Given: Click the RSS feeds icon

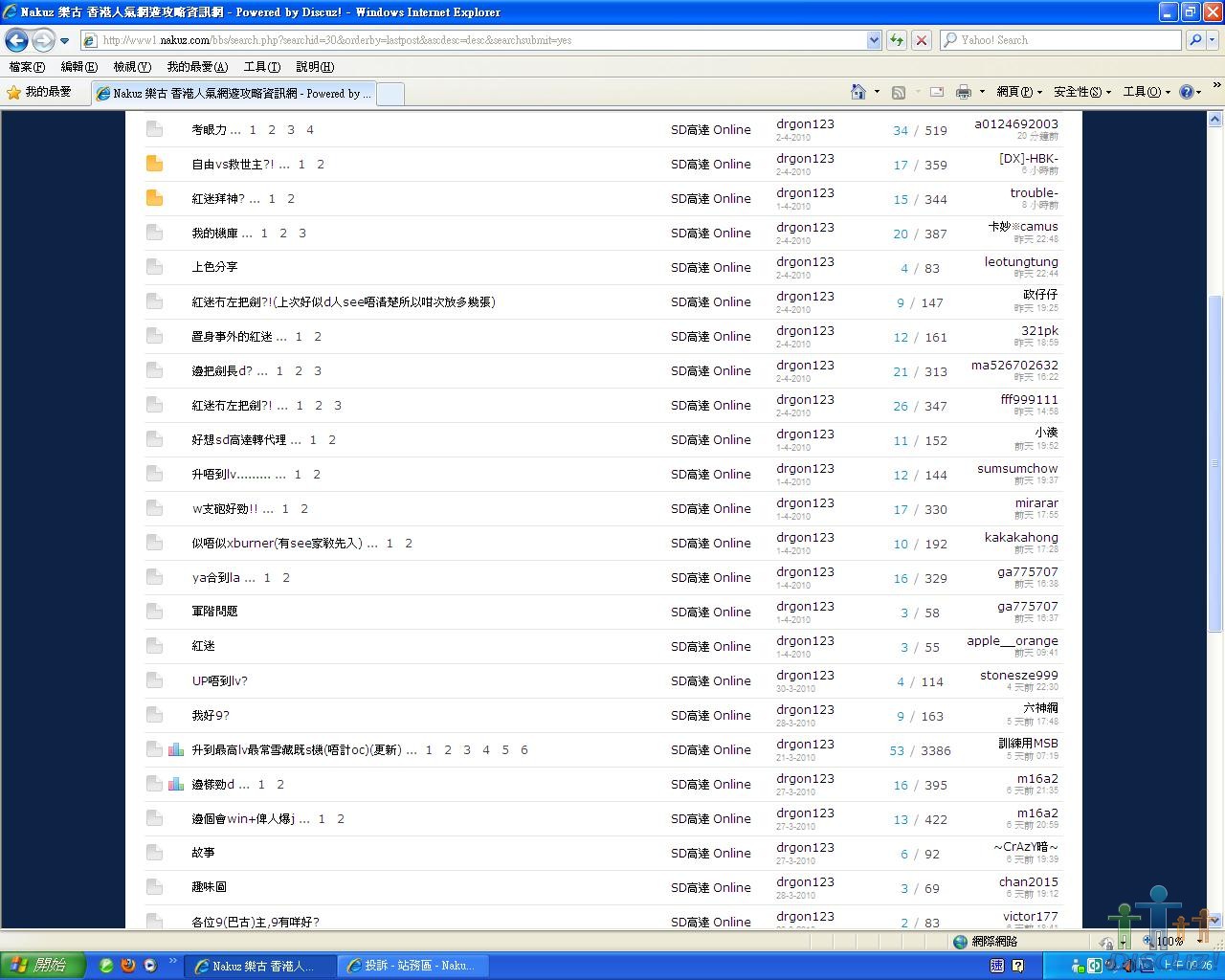Looking at the screenshot, I should (x=899, y=92).
